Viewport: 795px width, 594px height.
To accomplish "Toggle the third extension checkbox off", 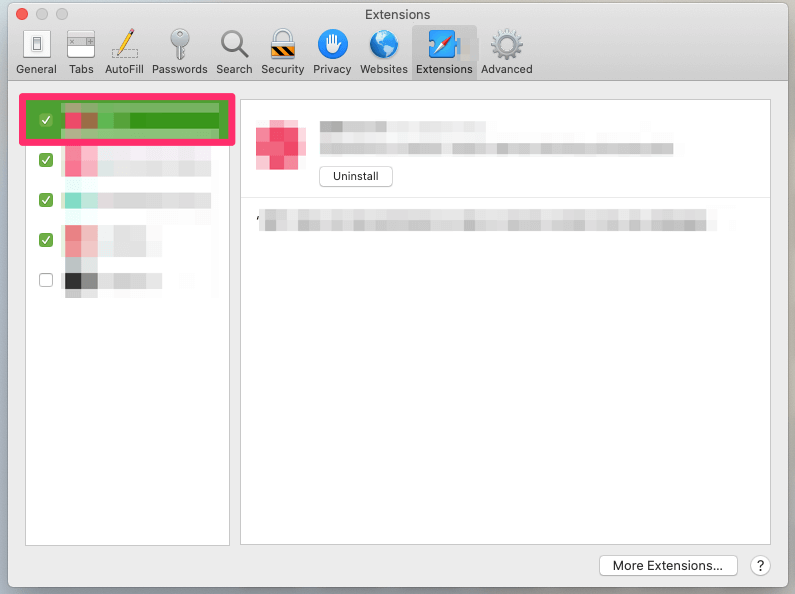I will point(46,200).
